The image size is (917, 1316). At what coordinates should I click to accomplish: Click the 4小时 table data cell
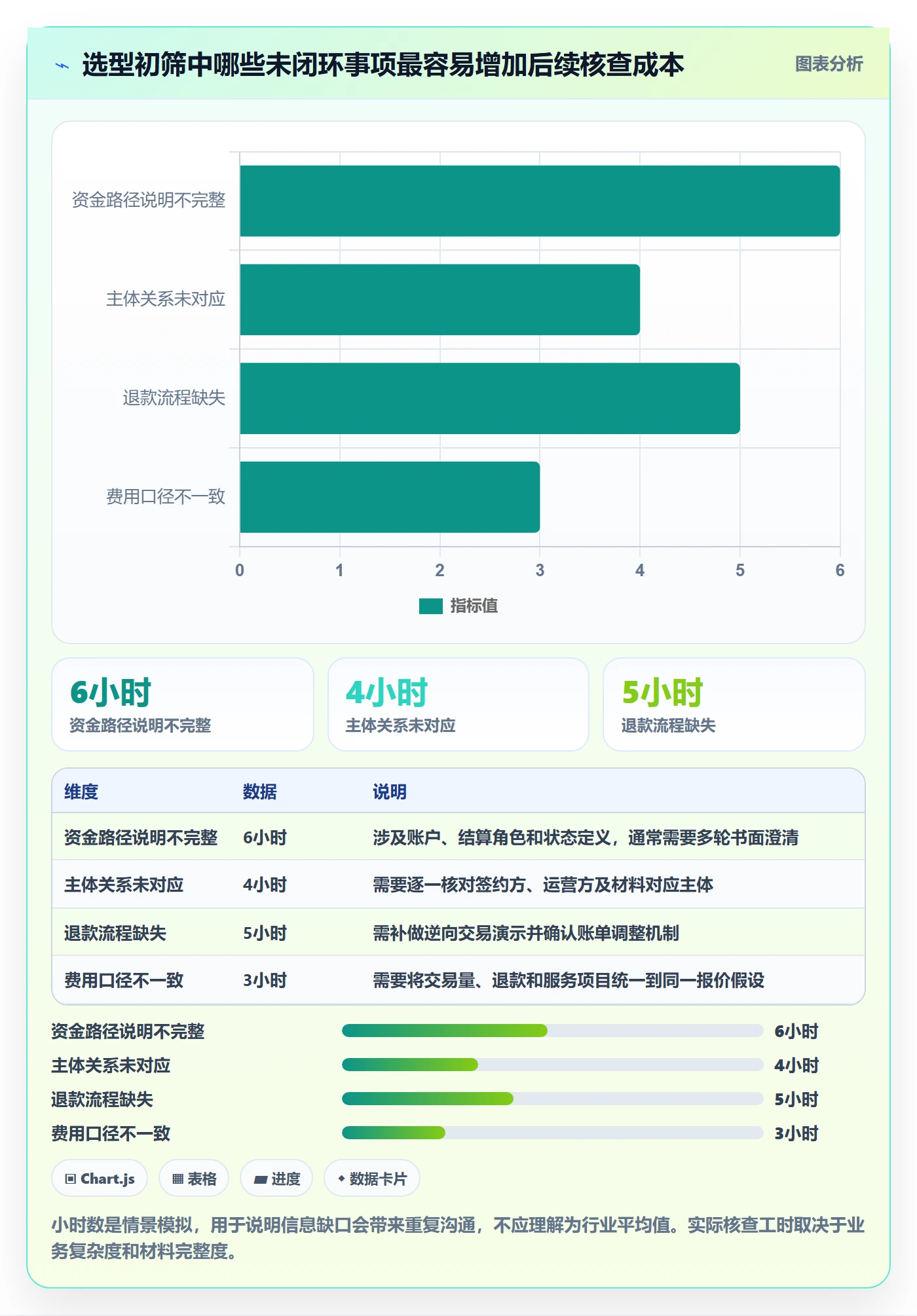pos(265,885)
